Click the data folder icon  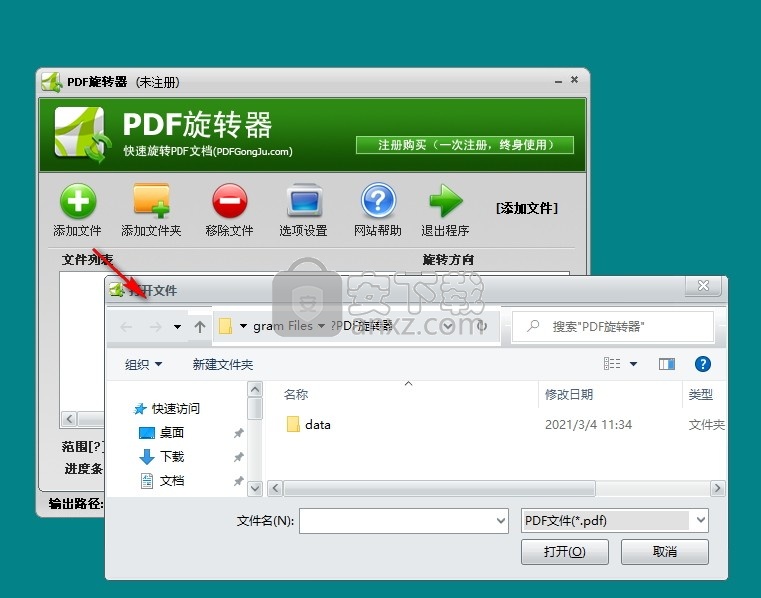point(293,424)
